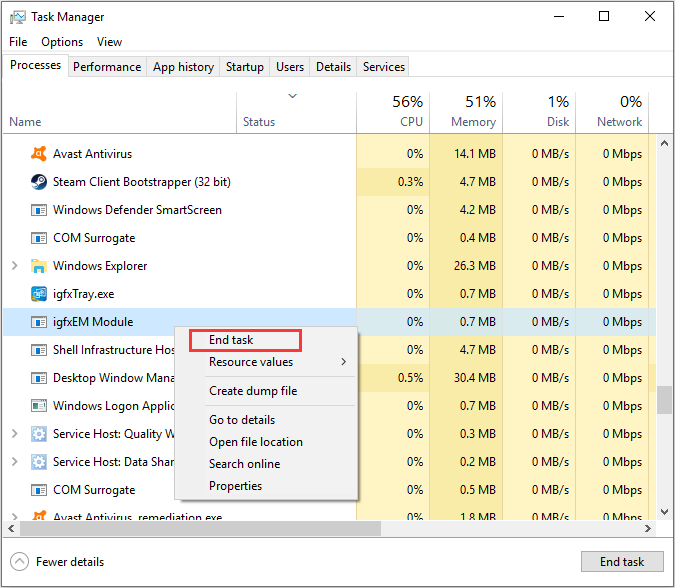Switch to the Services tab

pos(384,67)
